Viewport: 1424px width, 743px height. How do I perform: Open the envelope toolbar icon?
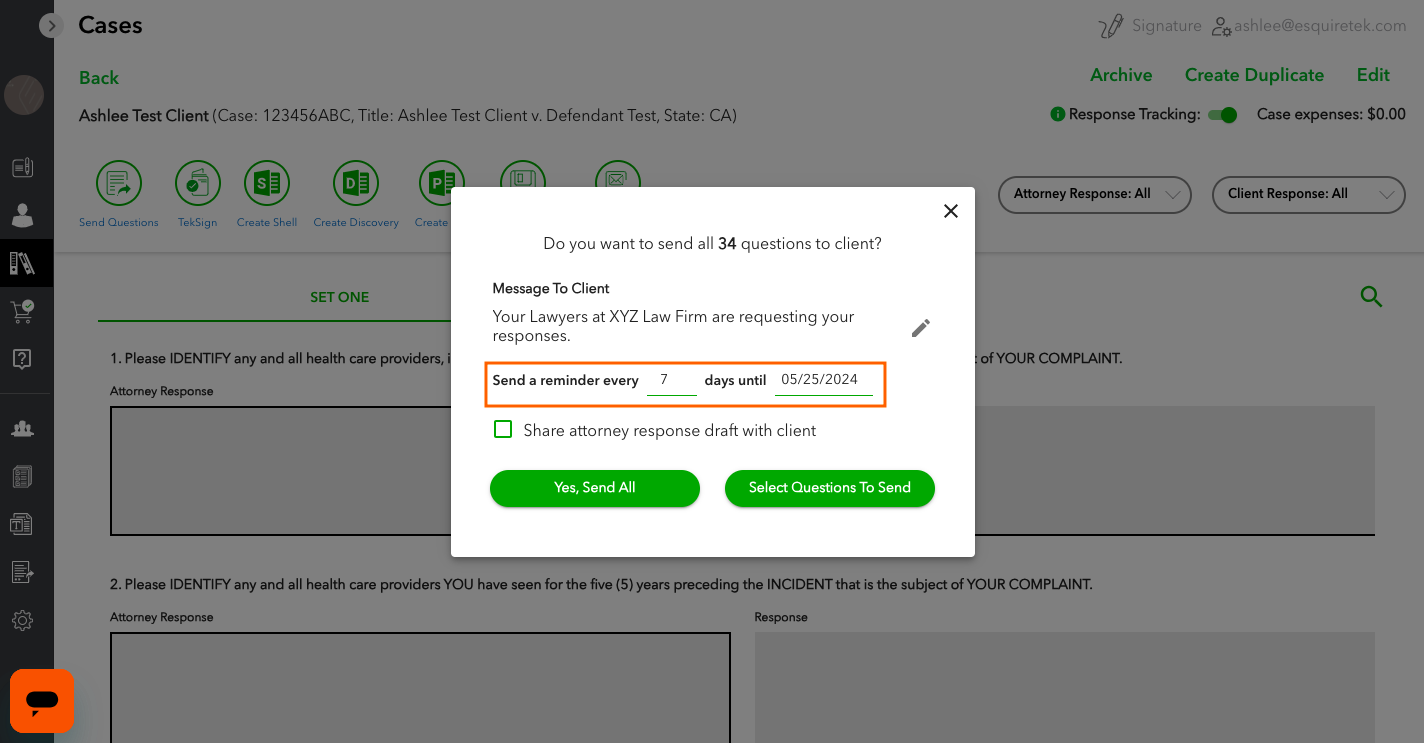click(617, 183)
